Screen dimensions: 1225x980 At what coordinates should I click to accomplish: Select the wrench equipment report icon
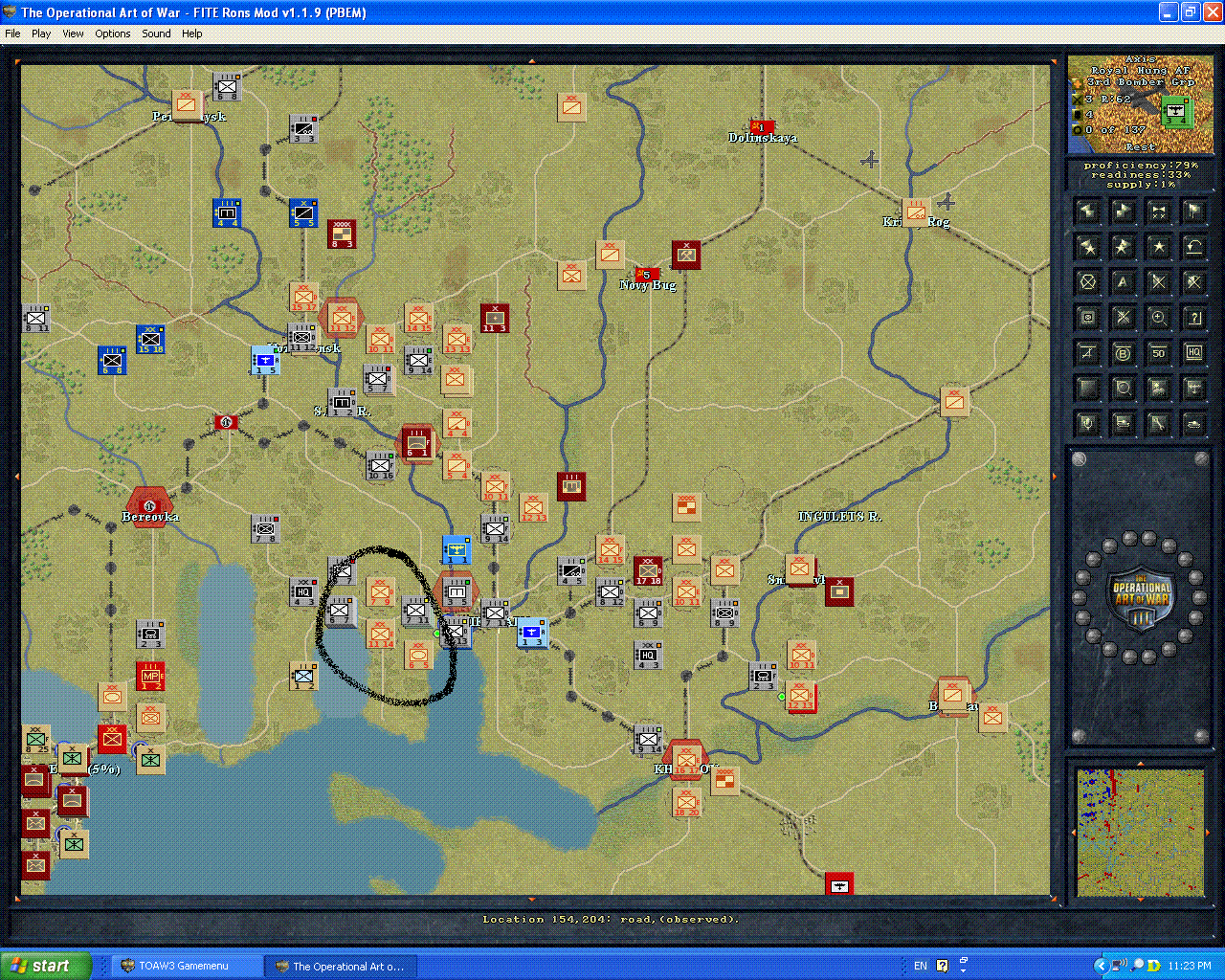click(x=1159, y=422)
